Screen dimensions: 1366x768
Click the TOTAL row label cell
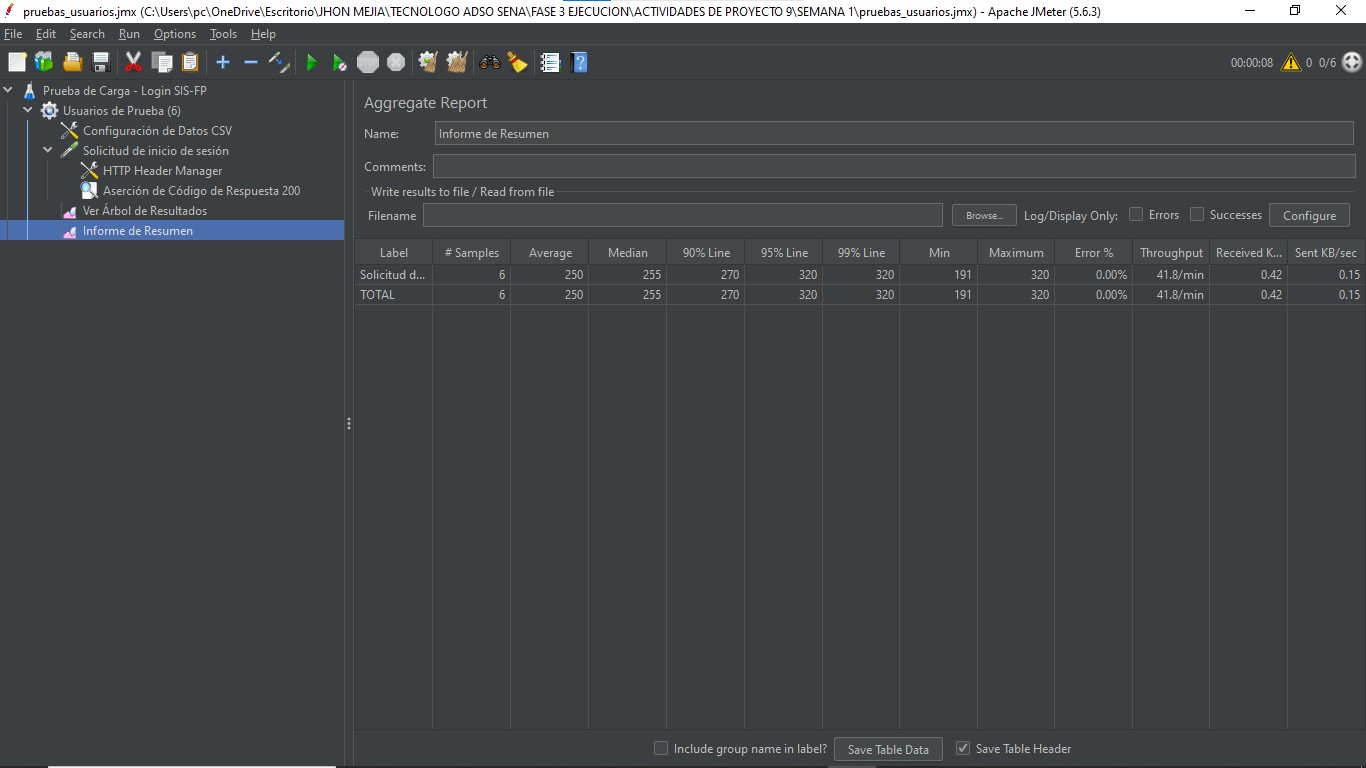394,295
